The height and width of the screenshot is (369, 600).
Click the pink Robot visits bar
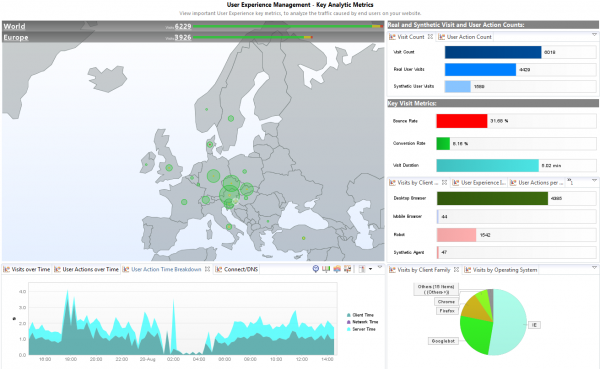point(457,235)
